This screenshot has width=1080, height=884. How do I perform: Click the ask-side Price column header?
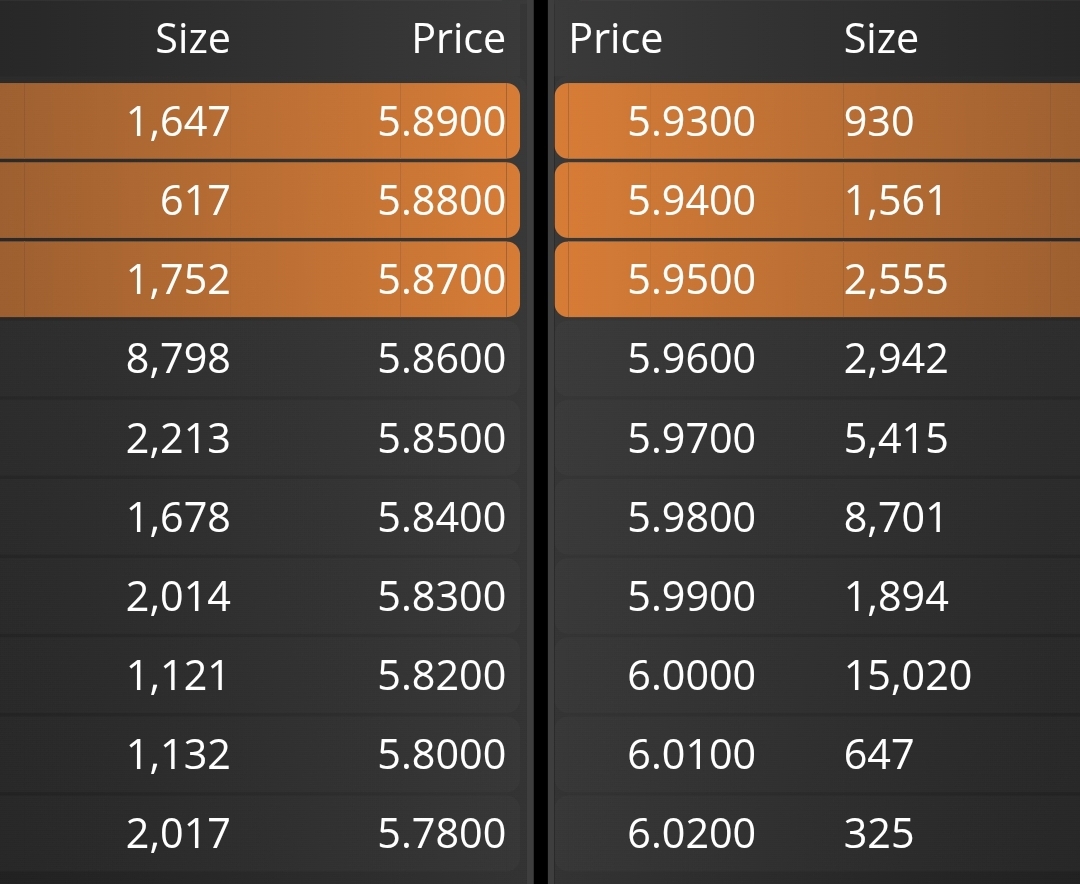point(616,39)
